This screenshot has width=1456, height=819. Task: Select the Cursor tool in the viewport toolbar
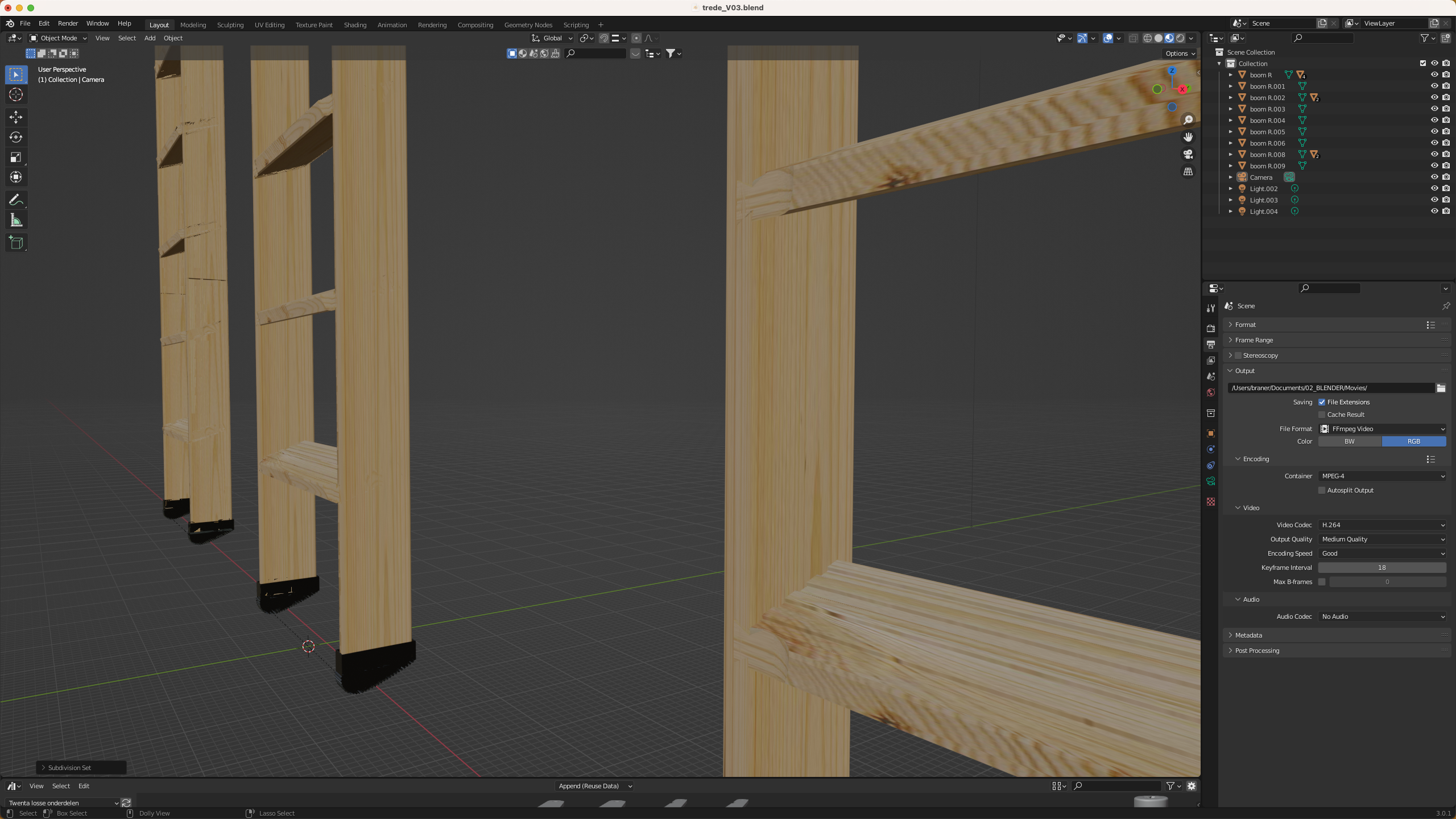click(16, 94)
